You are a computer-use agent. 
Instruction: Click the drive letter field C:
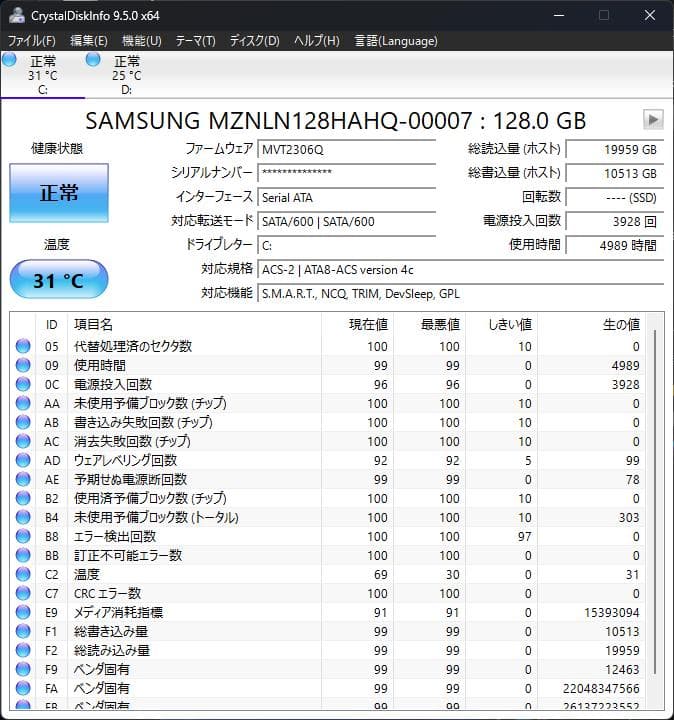[x=347, y=246]
